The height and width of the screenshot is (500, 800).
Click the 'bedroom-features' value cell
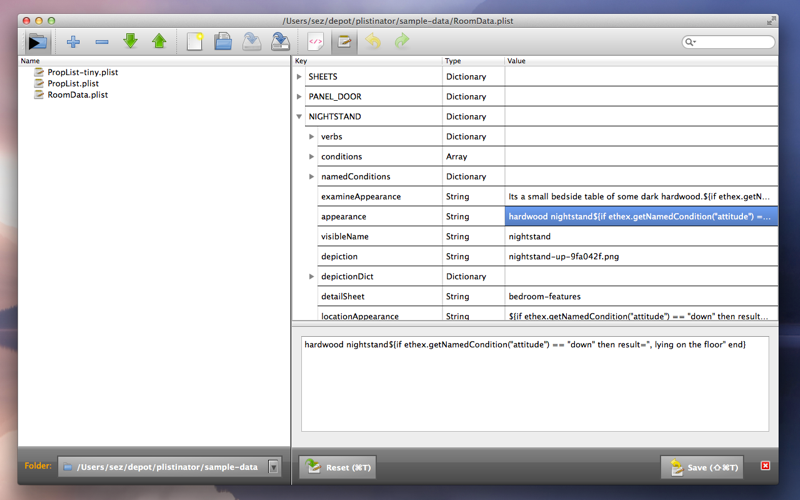coord(641,296)
